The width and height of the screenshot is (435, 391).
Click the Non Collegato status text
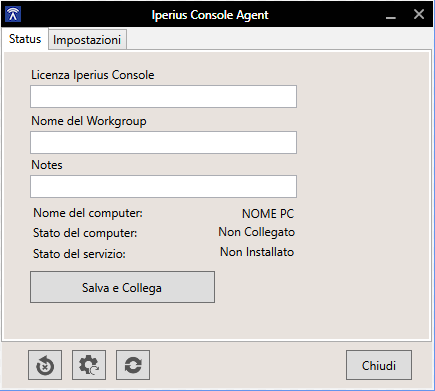click(256, 232)
